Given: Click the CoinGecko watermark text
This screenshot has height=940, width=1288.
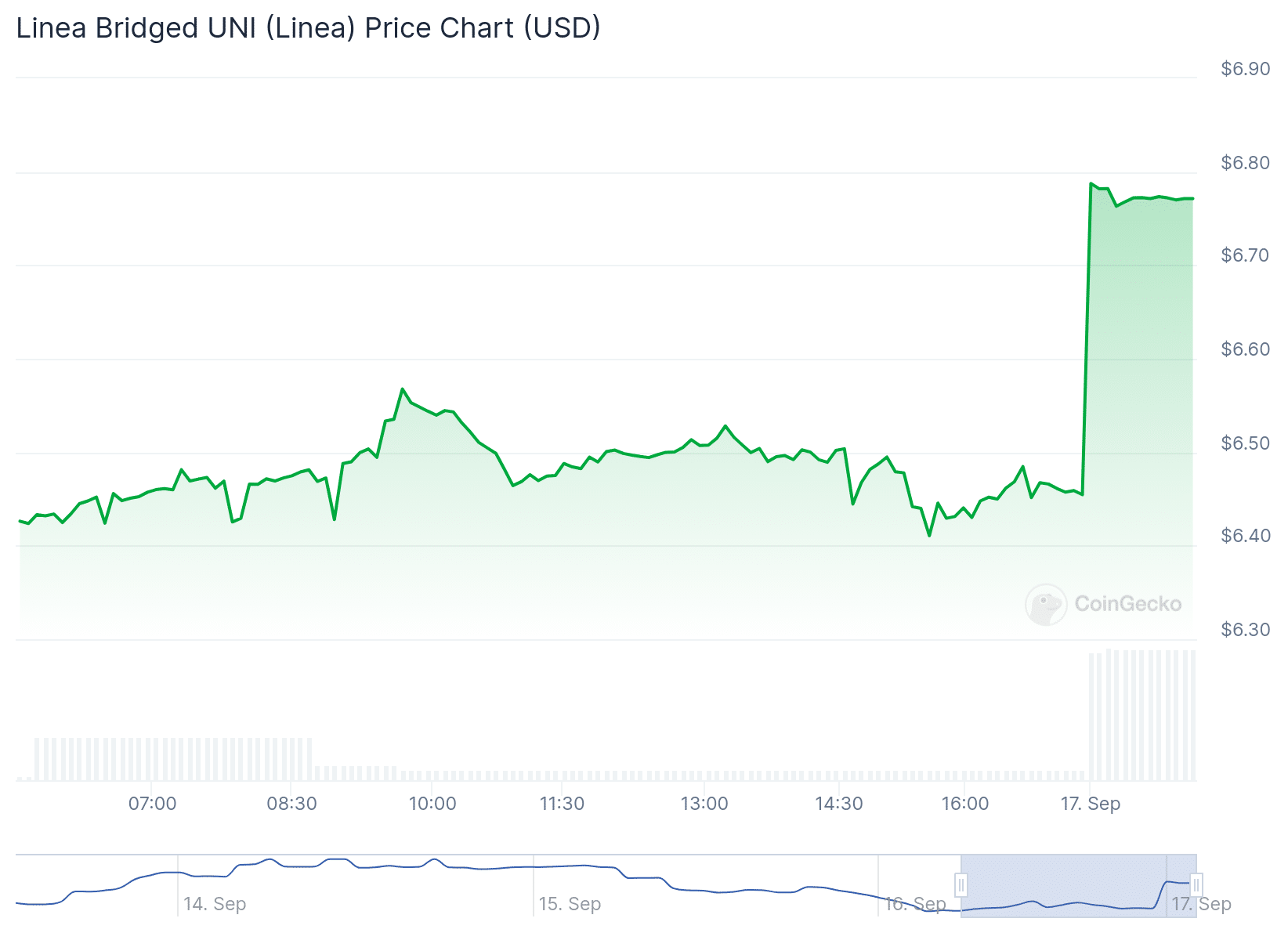Looking at the screenshot, I should (1127, 604).
